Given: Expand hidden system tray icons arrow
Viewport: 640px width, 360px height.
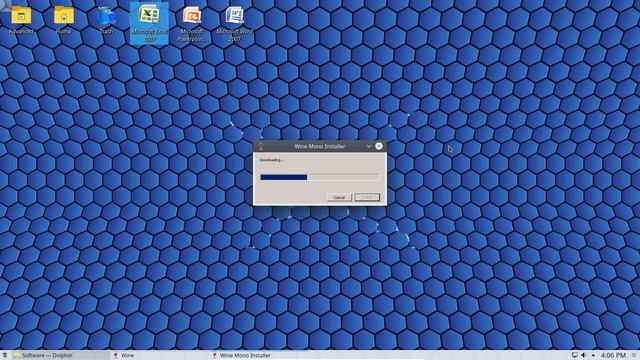Looking at the screenshot, I should (593, 355).
